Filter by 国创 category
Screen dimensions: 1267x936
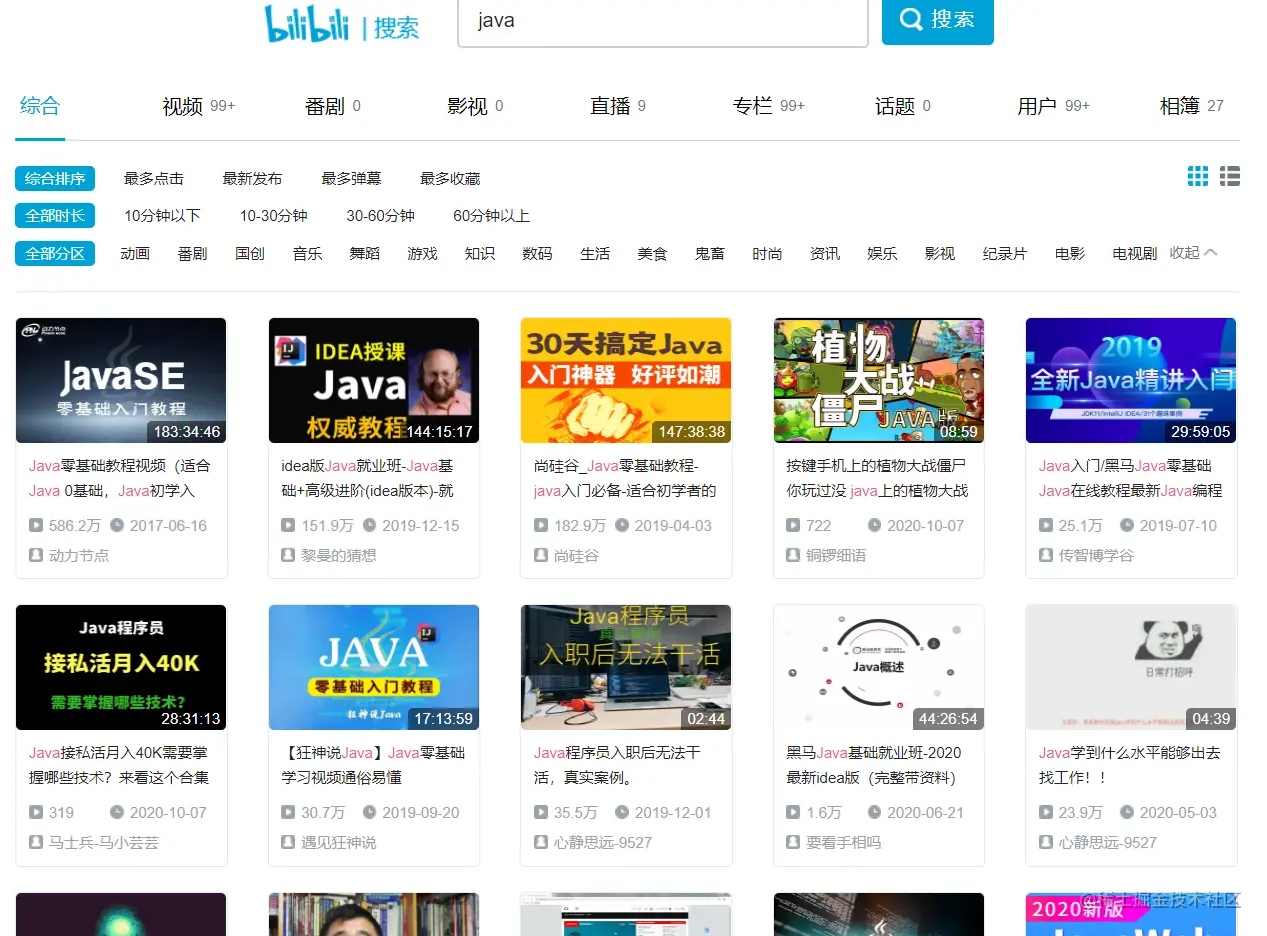point(250,254)
